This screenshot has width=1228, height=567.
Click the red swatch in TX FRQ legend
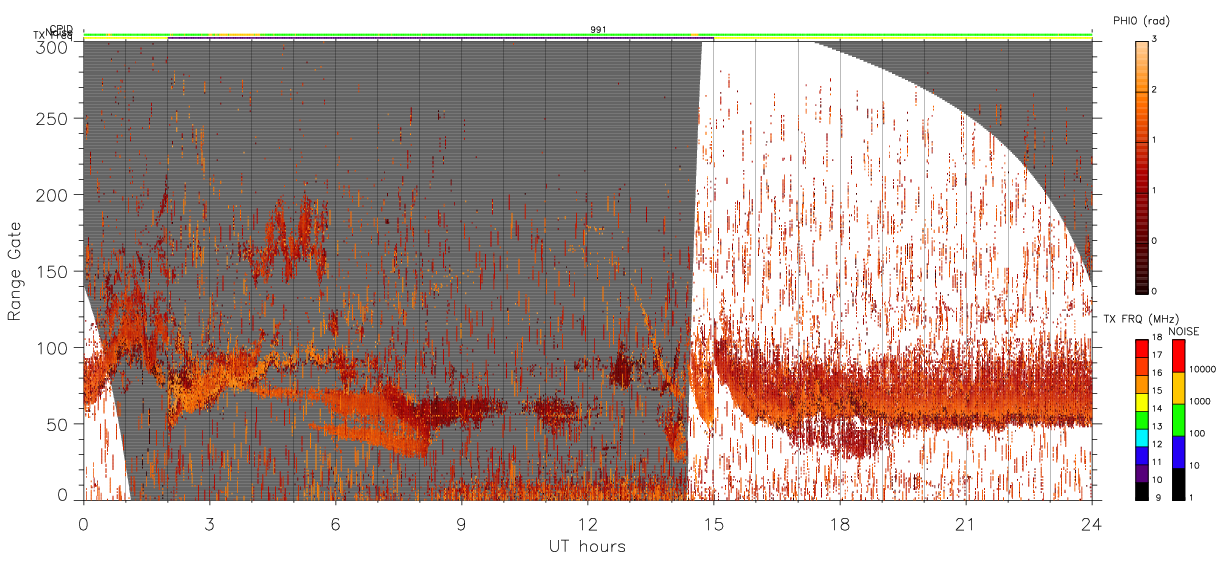pos(1142,349)
